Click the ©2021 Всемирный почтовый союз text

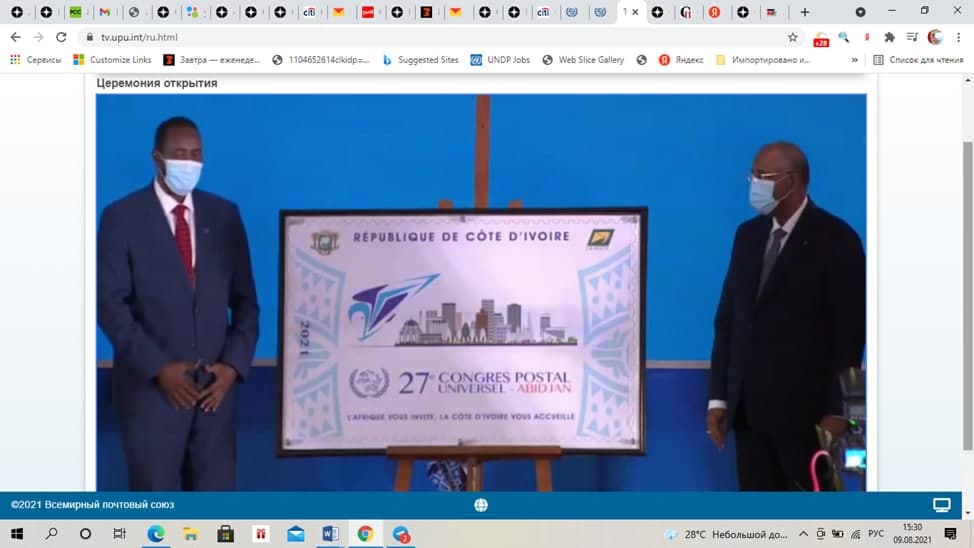pyautogui.click(x=93, y=505)
